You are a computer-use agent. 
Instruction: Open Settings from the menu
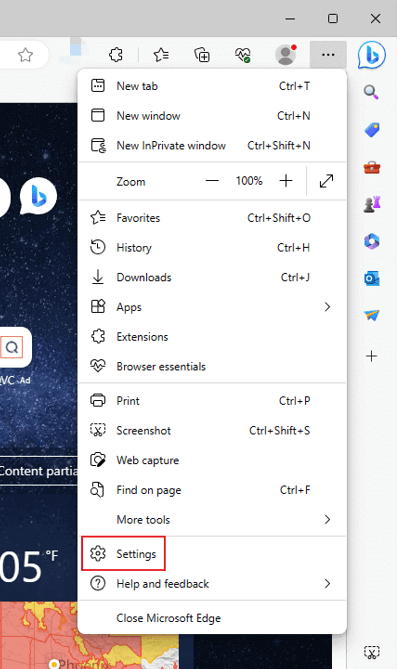[x=212, y=554]
